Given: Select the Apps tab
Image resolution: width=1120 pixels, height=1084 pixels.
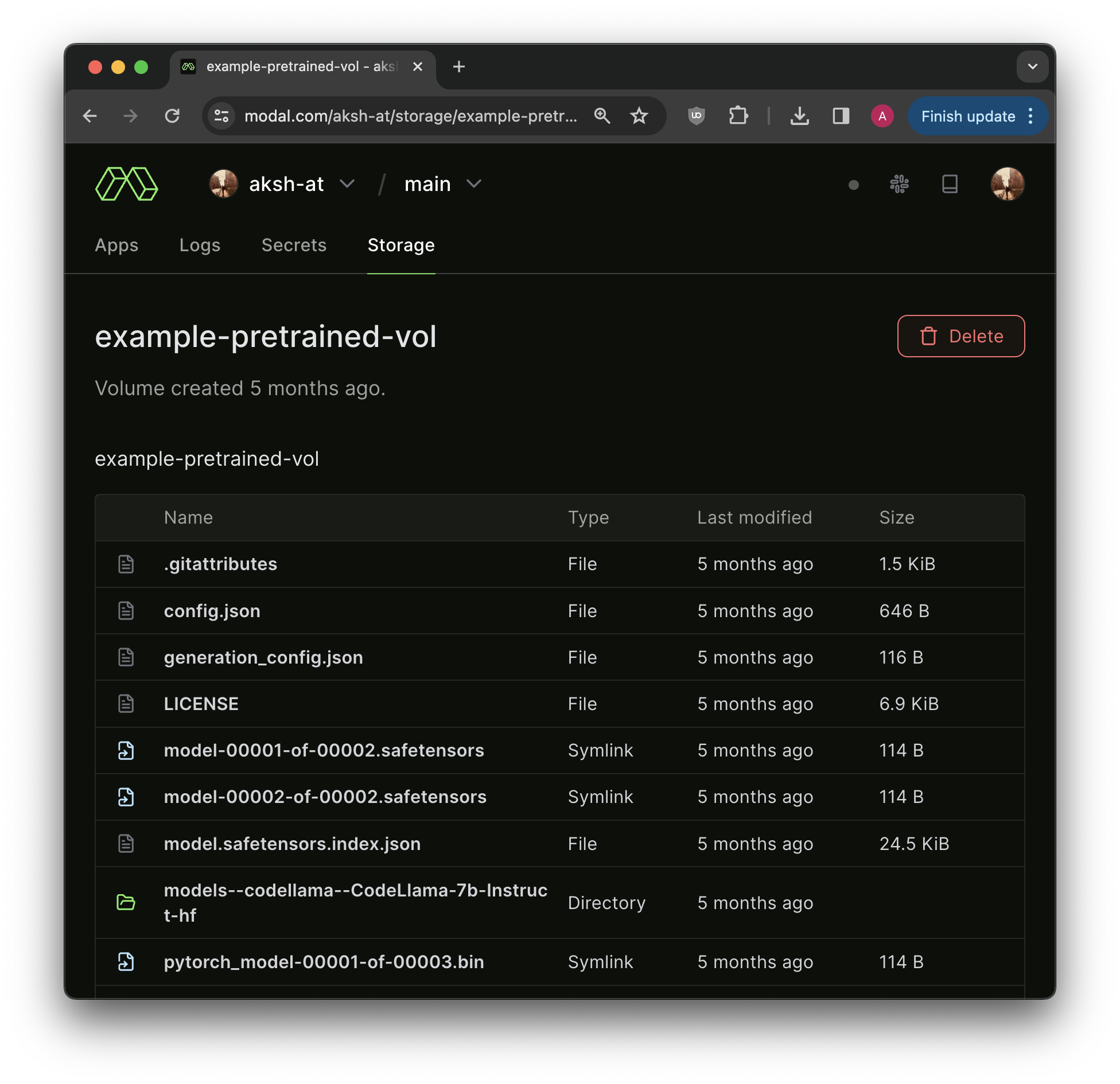Looking at the screenshot, I should [116, 244].
